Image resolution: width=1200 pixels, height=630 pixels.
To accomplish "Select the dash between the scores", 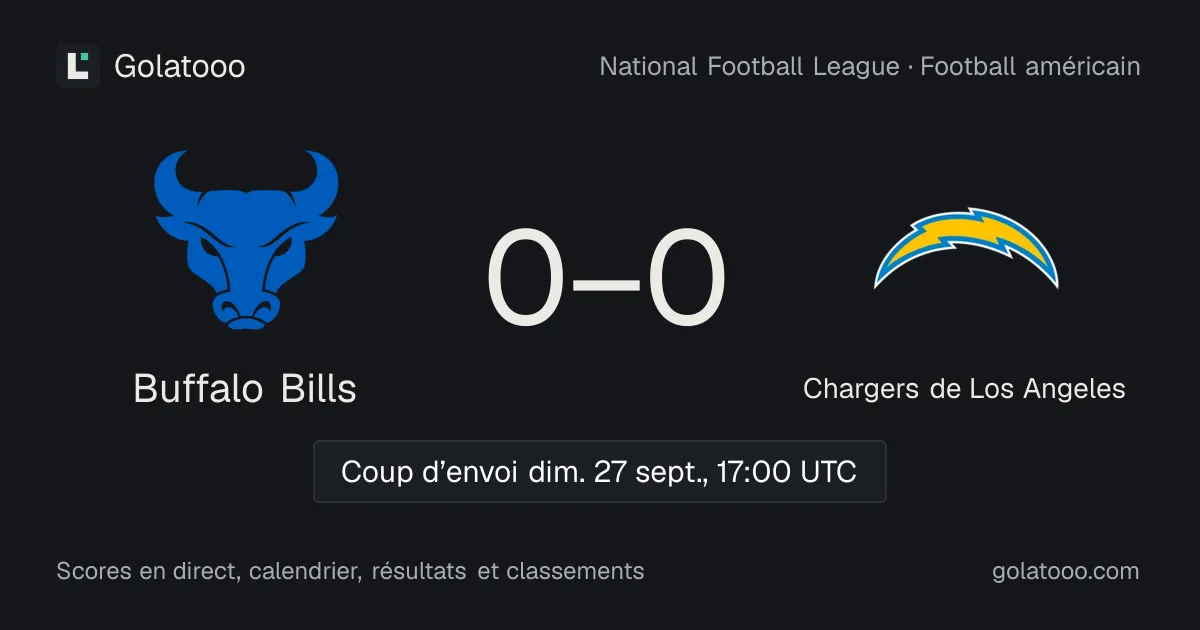I will (605, 283).
